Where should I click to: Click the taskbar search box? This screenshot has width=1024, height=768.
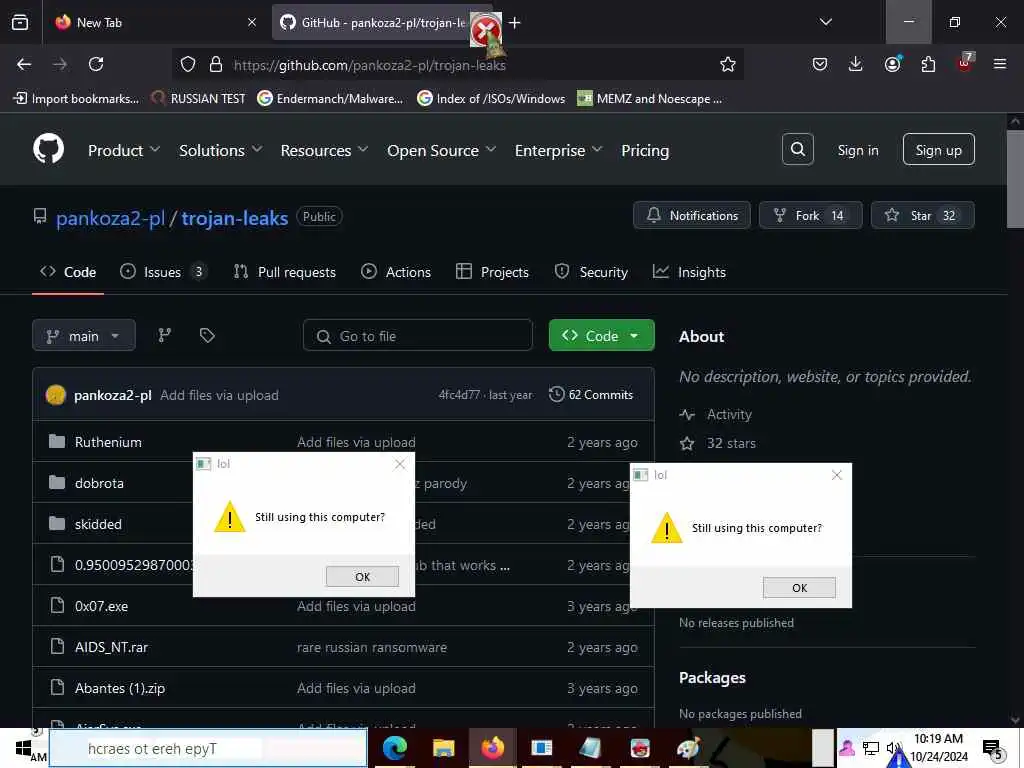tap(208, 748)
